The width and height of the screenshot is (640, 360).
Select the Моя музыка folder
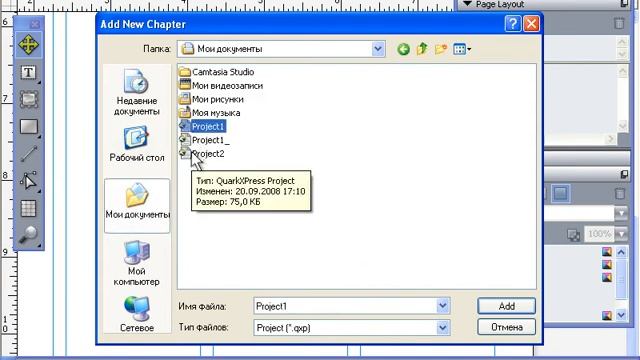210,113
